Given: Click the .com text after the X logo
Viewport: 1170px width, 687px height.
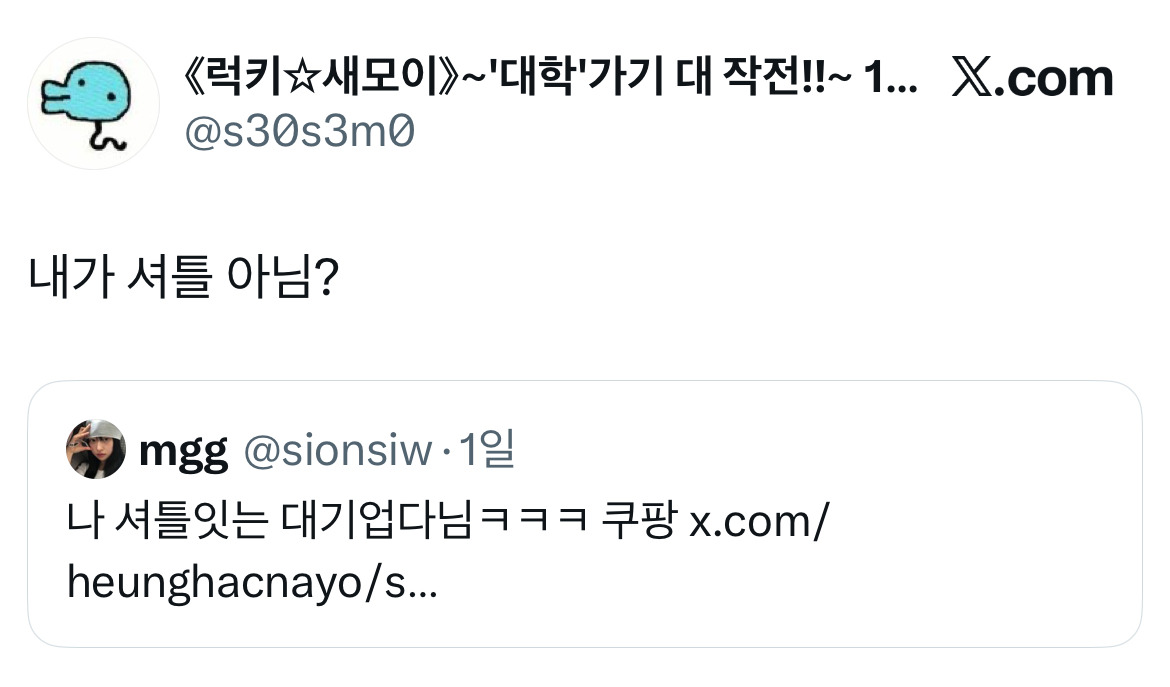Looking at the screenshot, I should pos(1054,79).
